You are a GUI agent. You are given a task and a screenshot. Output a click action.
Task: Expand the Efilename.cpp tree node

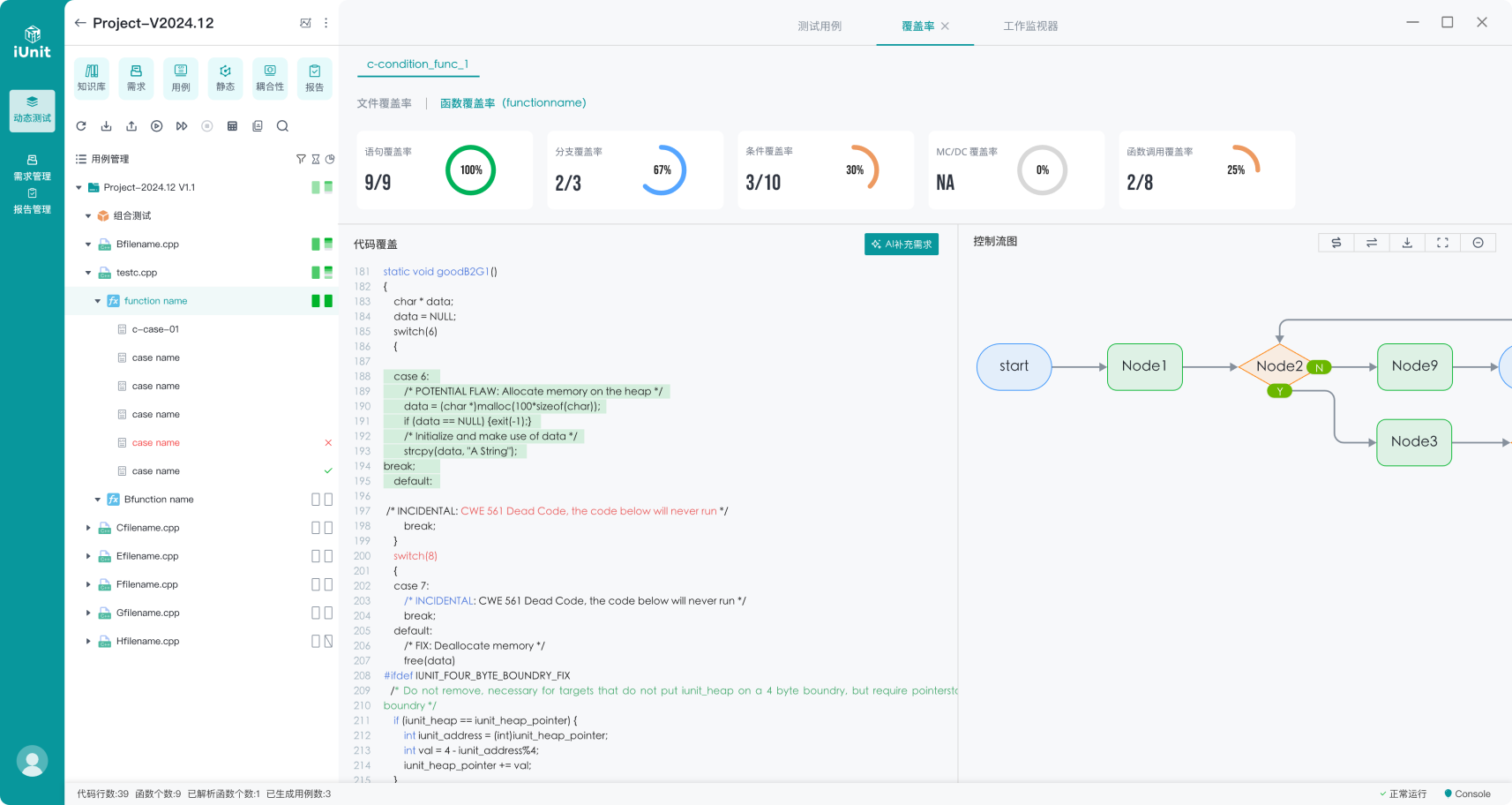[x=88, y=556]
